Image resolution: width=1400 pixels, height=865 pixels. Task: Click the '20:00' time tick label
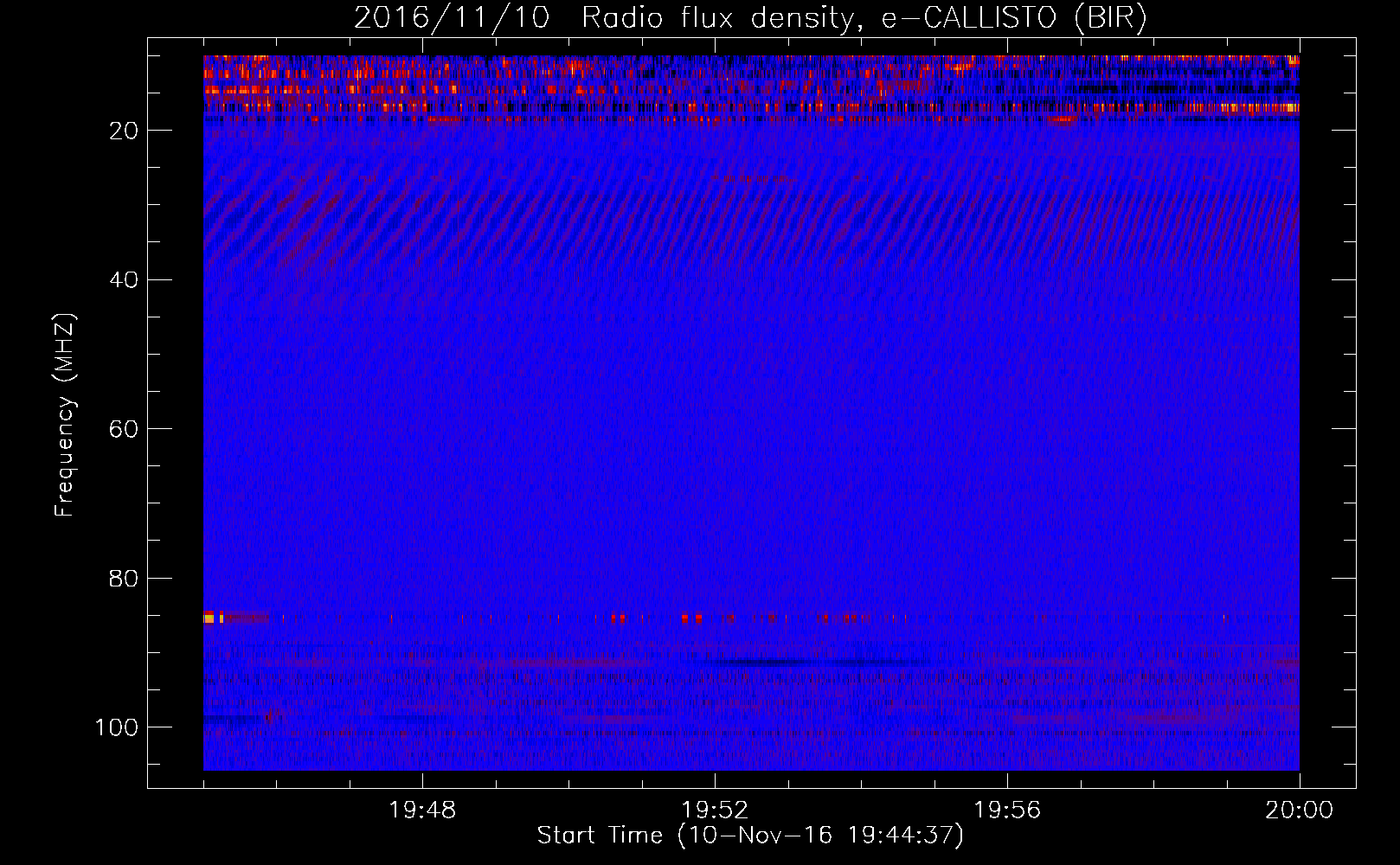(x=1300, y=811)
